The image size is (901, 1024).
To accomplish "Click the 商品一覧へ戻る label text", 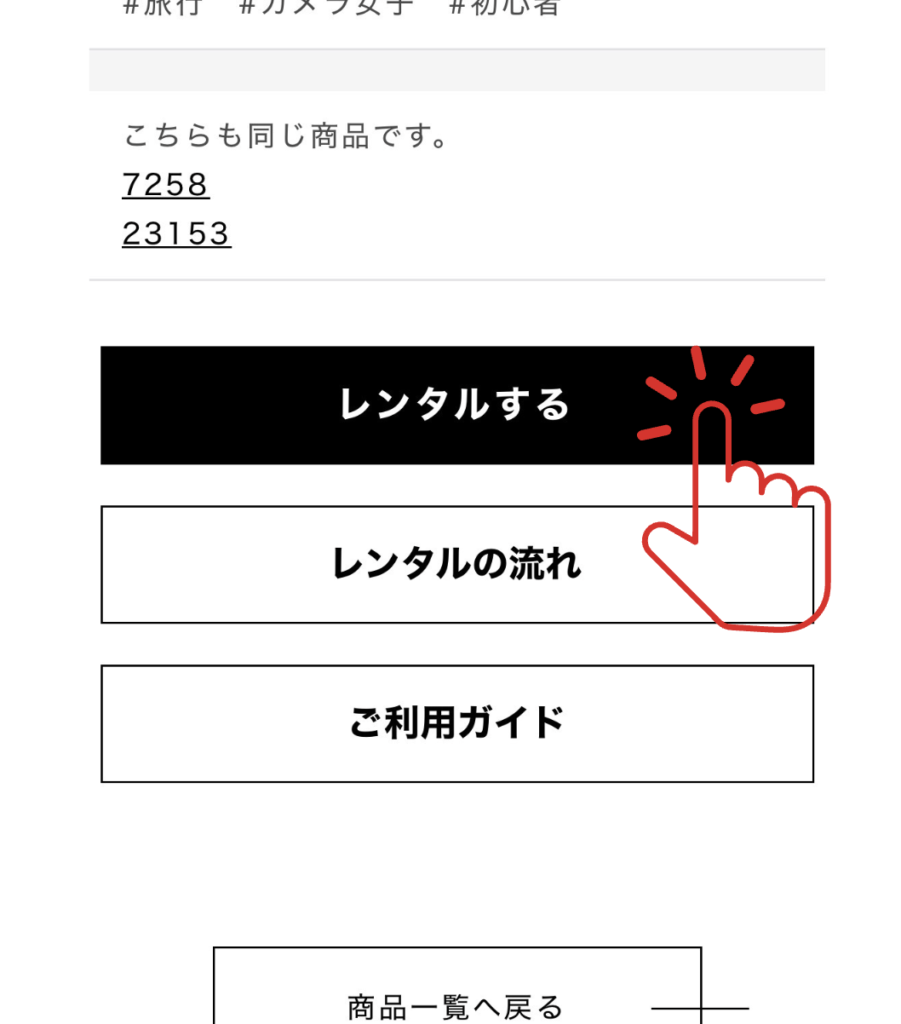I will pyautogui.click(x=454, y=1008).
